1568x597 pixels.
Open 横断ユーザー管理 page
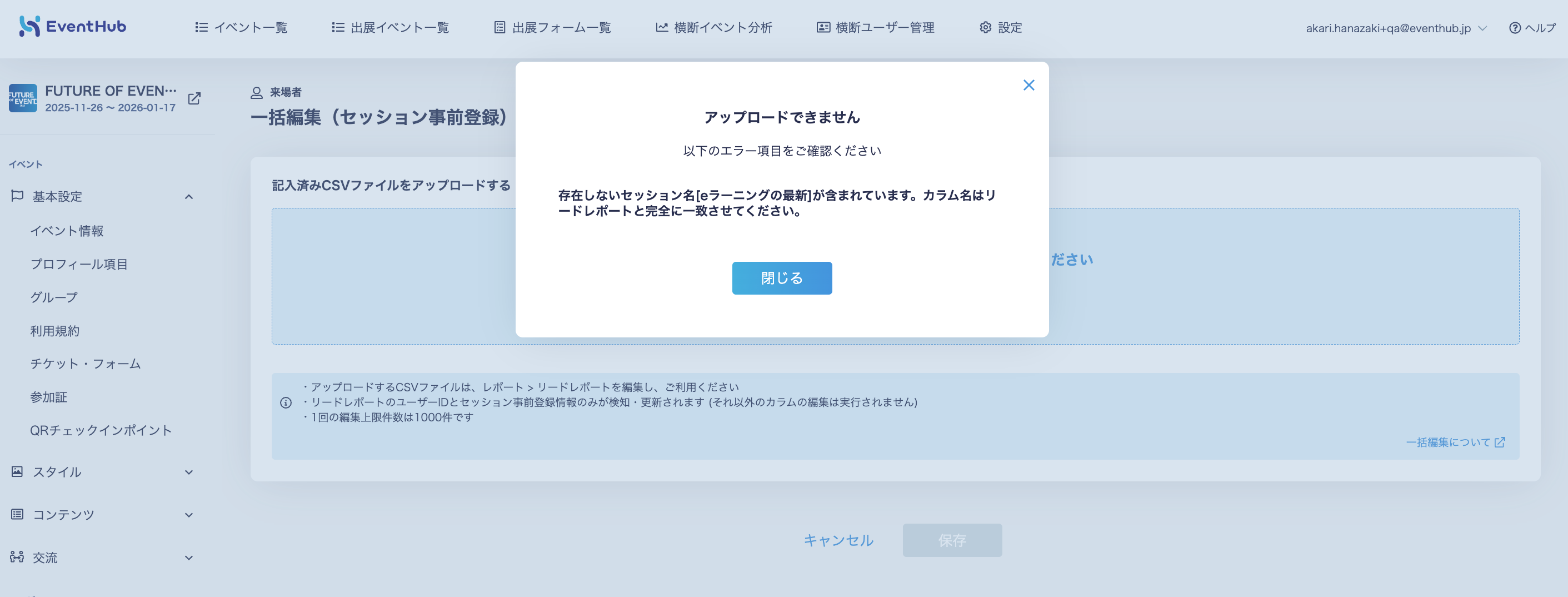pos(875,27)
